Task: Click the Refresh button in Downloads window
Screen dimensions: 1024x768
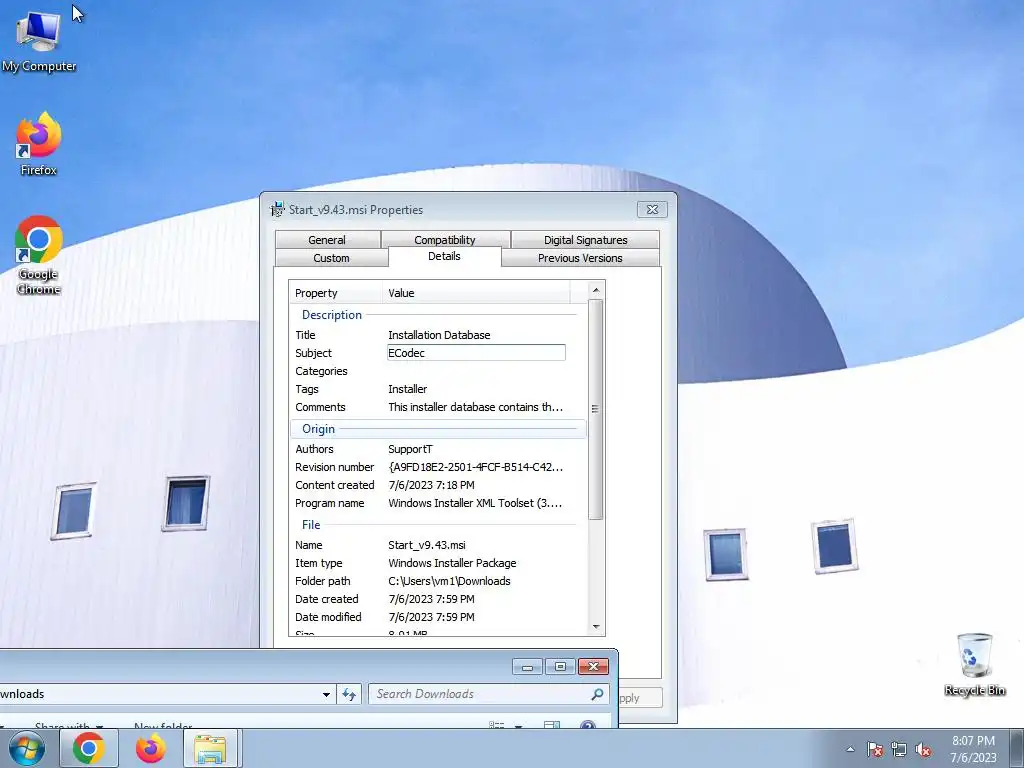Action: 349,694
